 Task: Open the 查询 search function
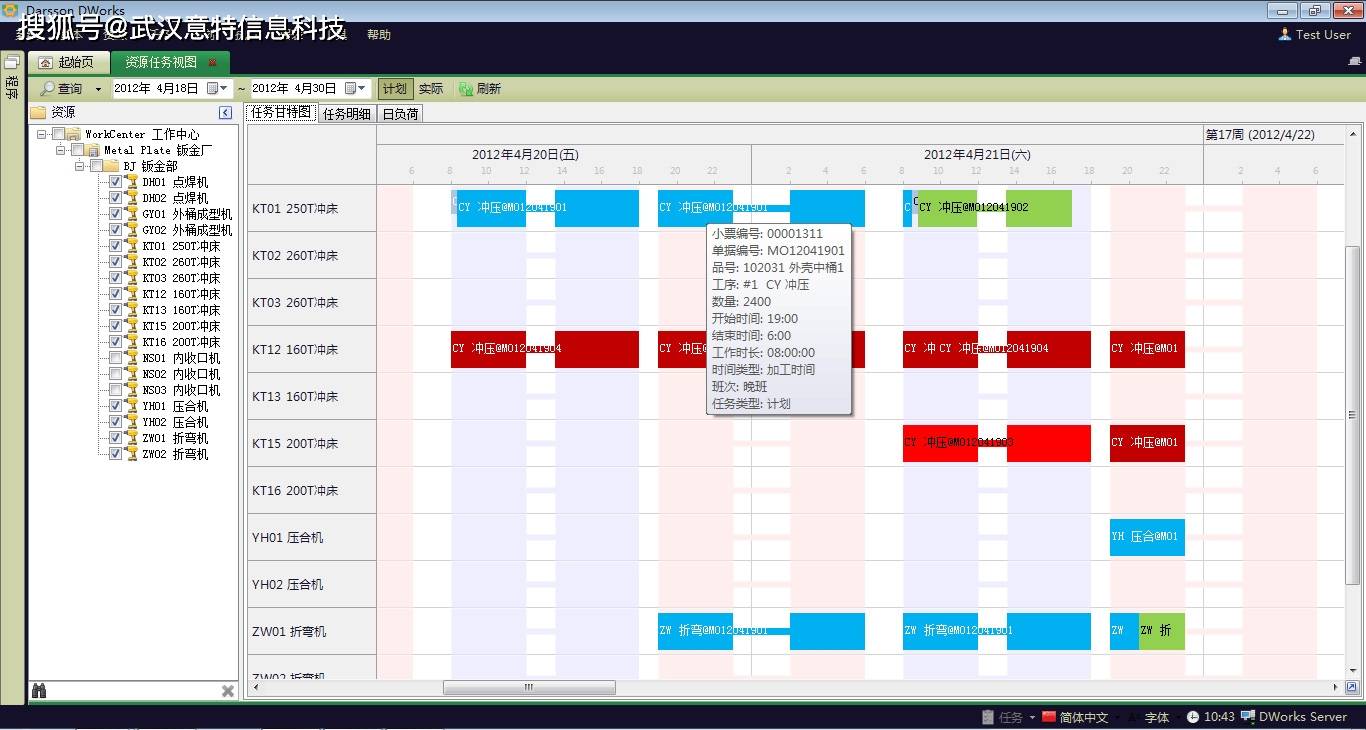69,88
